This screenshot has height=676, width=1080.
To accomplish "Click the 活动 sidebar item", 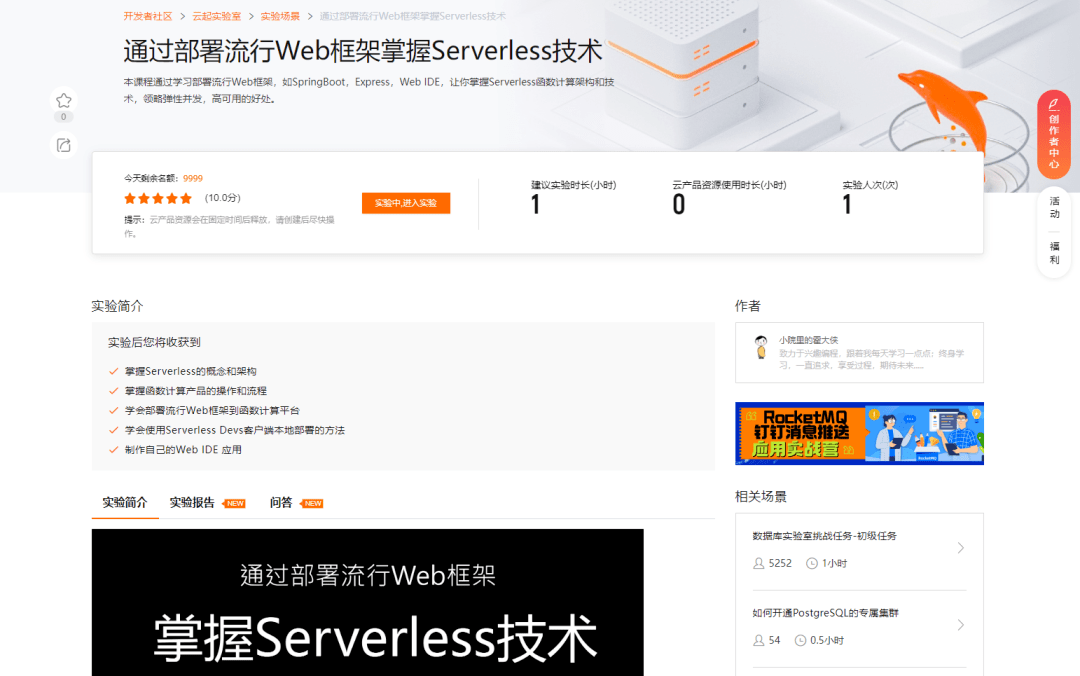I will 1054,207.
